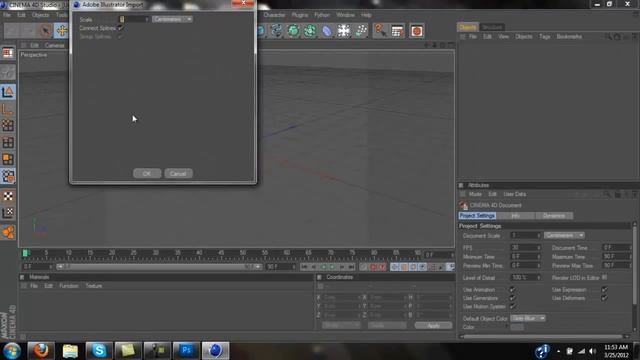Image resolution: width=640 pixels, height=360 pixels.
Task: Toggle Use Generators checkbox
Action: point(512,298)
